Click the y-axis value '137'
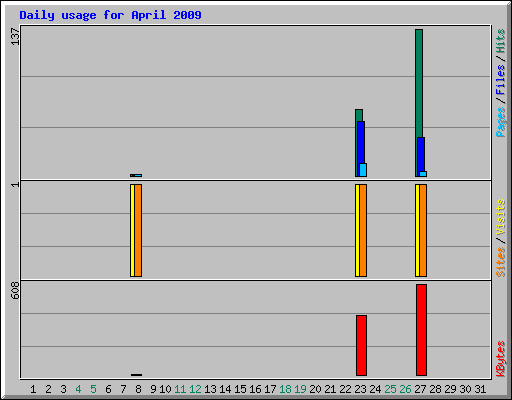Screen dimensions: 512x400 coord(15,36)
